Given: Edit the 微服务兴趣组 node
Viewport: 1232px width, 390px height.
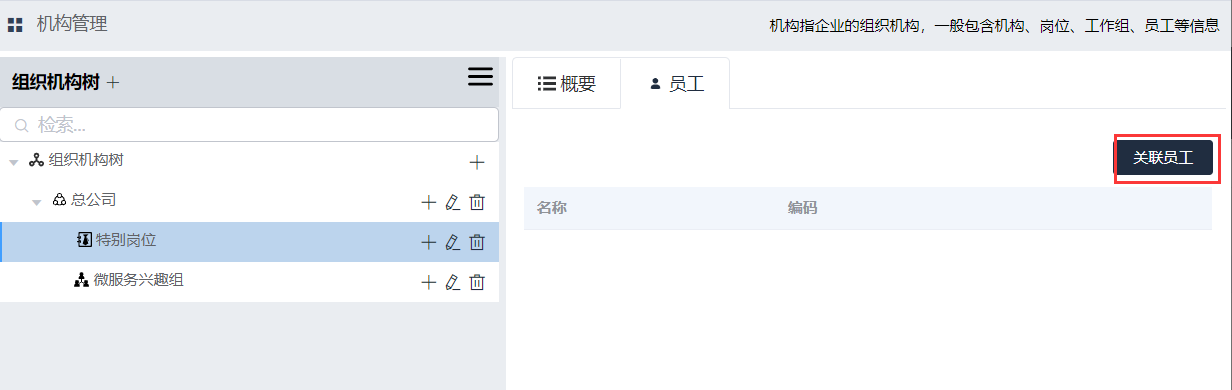Looking at the screenshot, I should click(453, 282).
